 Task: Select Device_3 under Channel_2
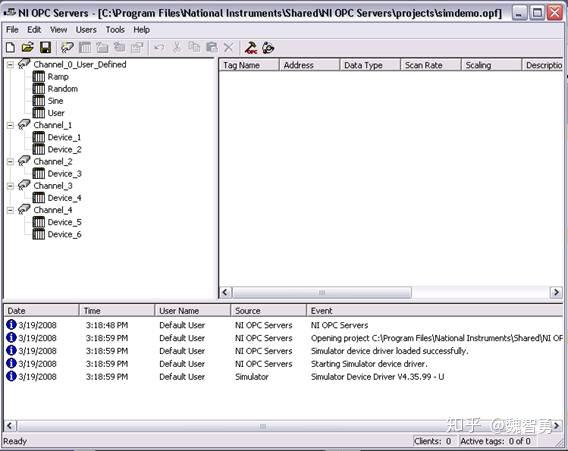point(64,174)
